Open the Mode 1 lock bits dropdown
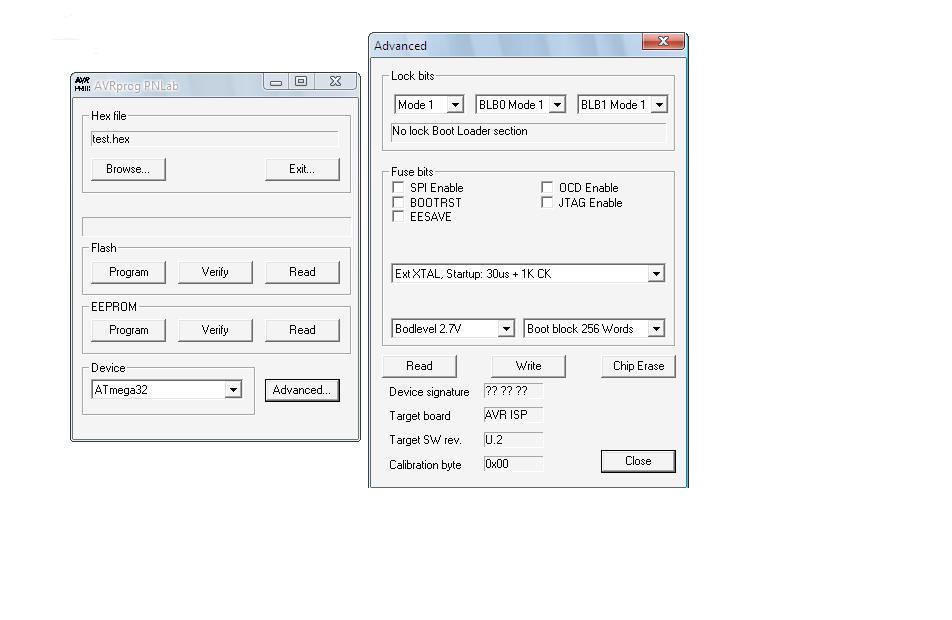This screenshot has height=620, width=952. click(455, 104)
